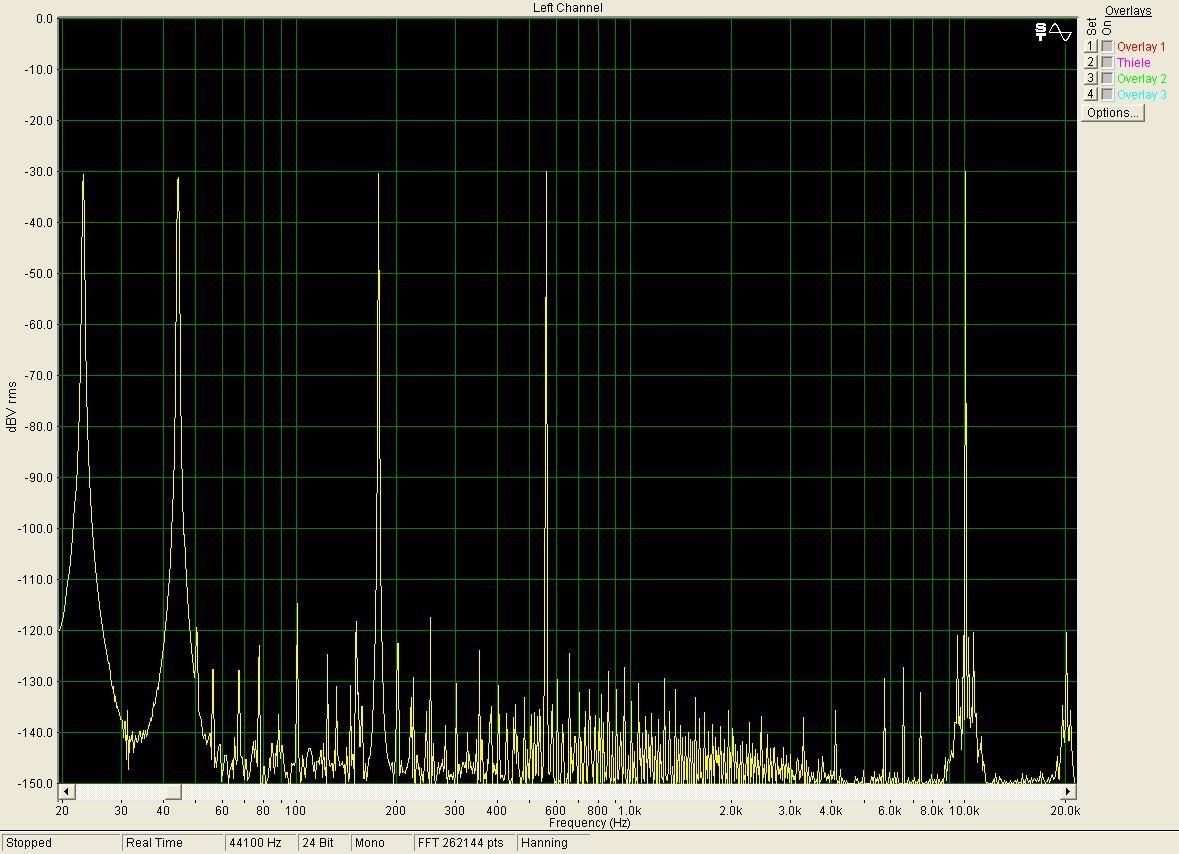This screenshot has width=1179, height=854.
Task: Click the 20.0k frequency axis label
Action: pyautogui.click(x=1065, y=810)
